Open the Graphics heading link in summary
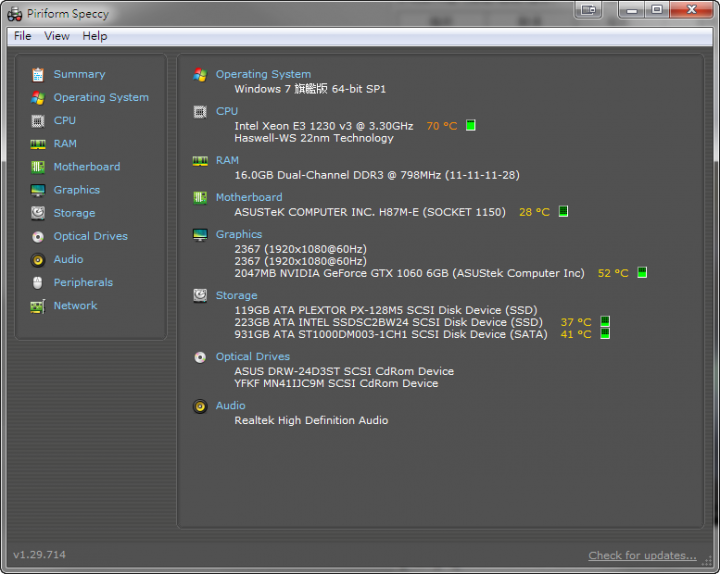The image size is (720, 574). tap(239, 234)
